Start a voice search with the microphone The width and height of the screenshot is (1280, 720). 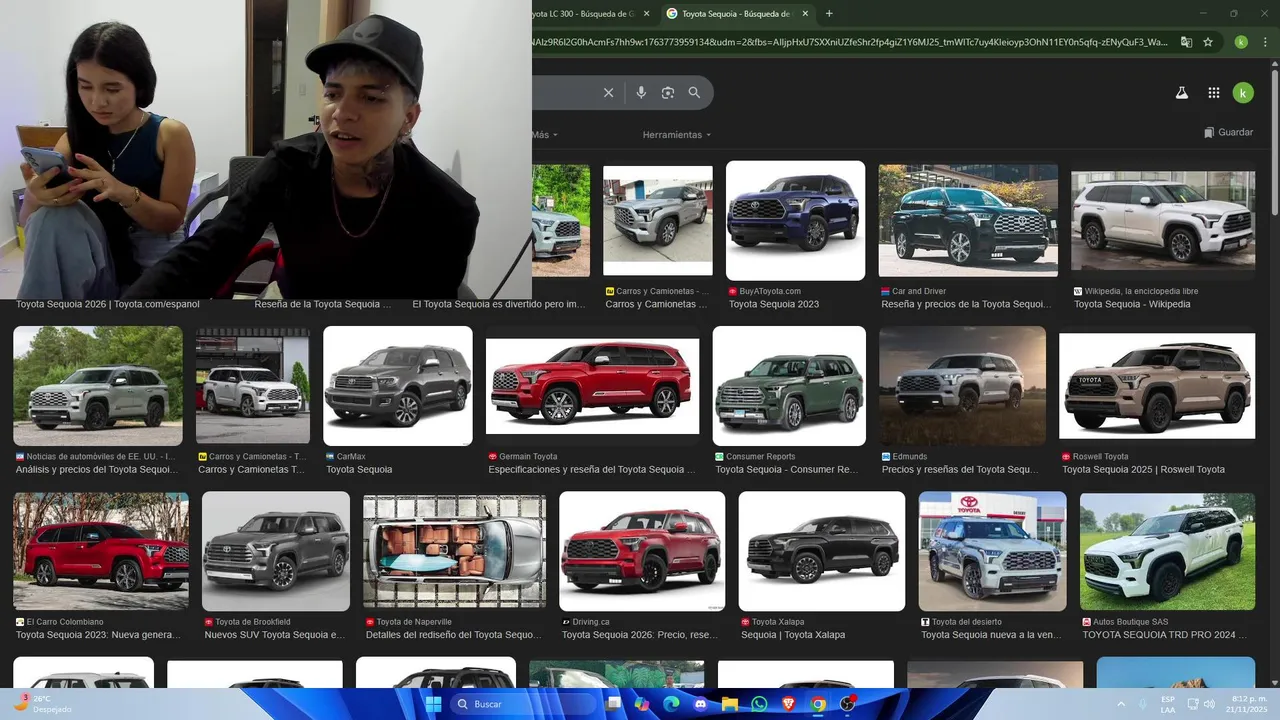[641, 93]
